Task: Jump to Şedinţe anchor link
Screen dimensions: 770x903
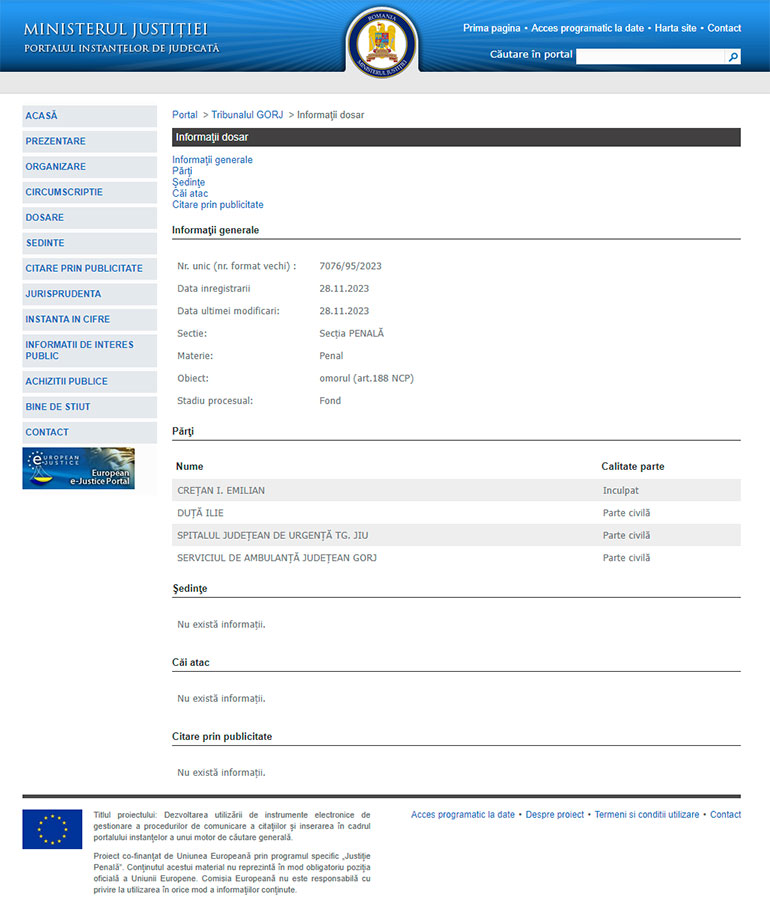Action: (x=188, y=182)
